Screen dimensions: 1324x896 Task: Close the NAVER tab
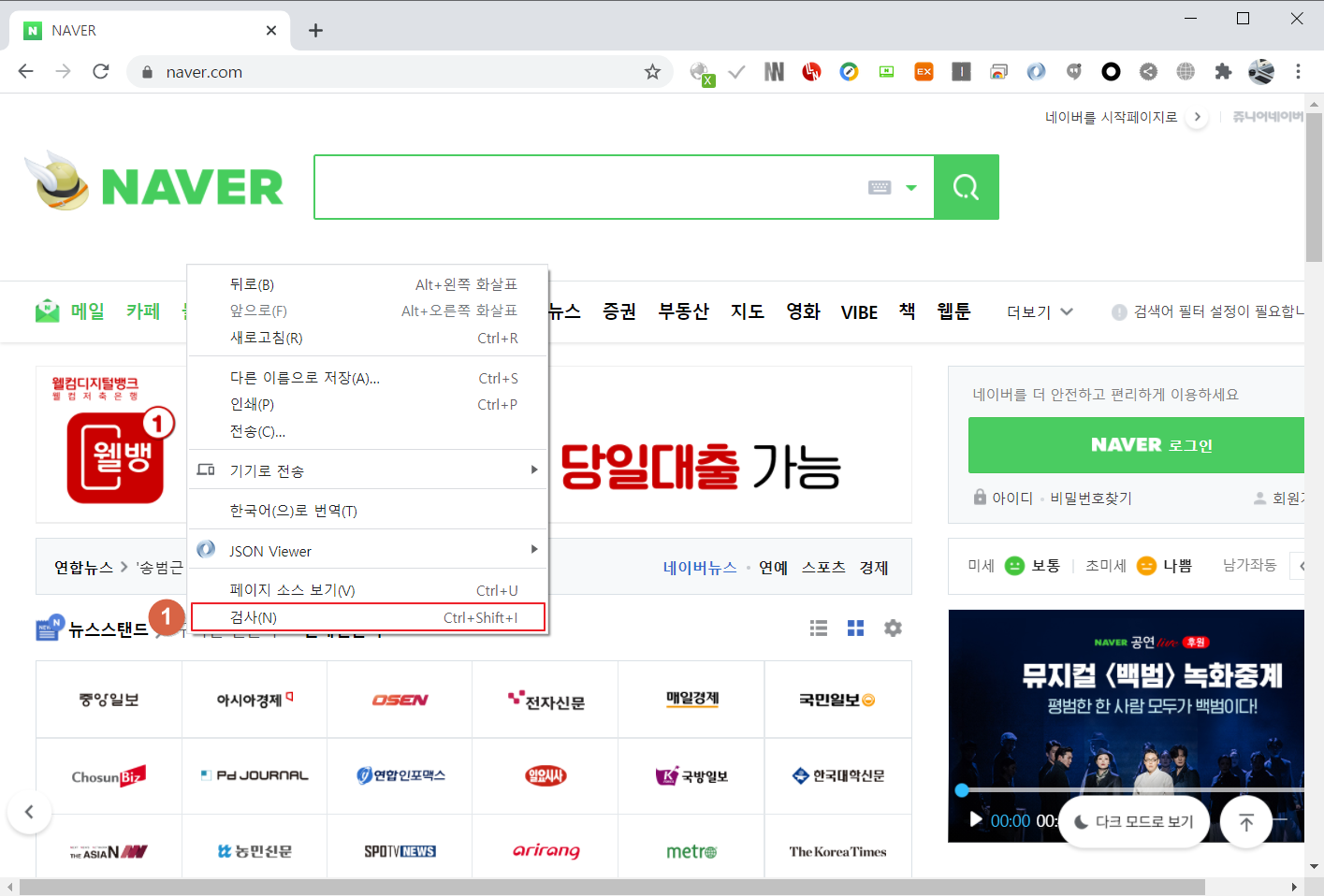pyautogui.click(x=271, y=31)
